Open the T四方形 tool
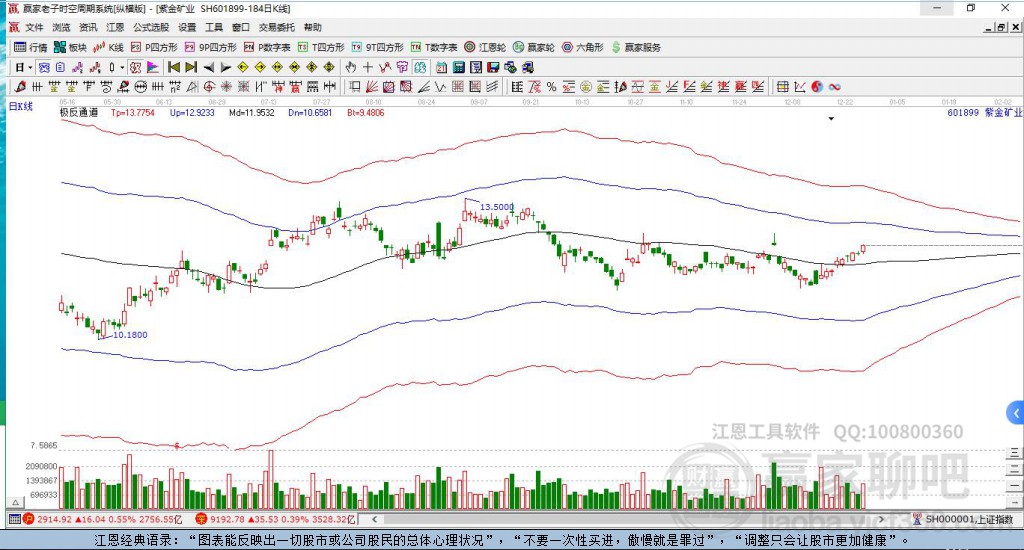 [x=321, y=47]
